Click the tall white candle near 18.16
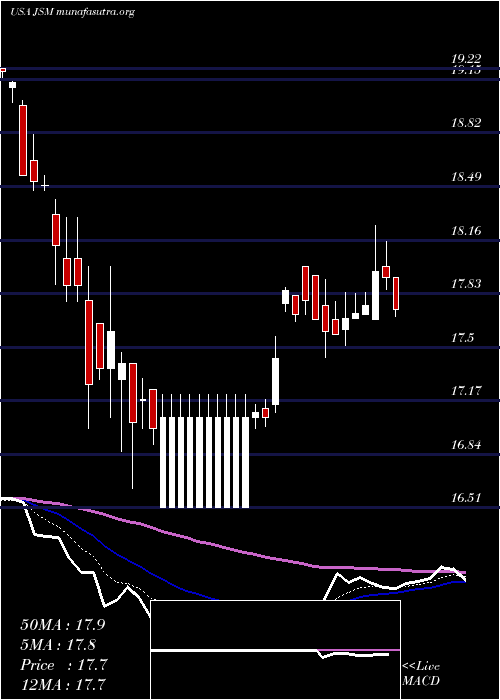This screenshot has height=700, width=500. [375, 295]
